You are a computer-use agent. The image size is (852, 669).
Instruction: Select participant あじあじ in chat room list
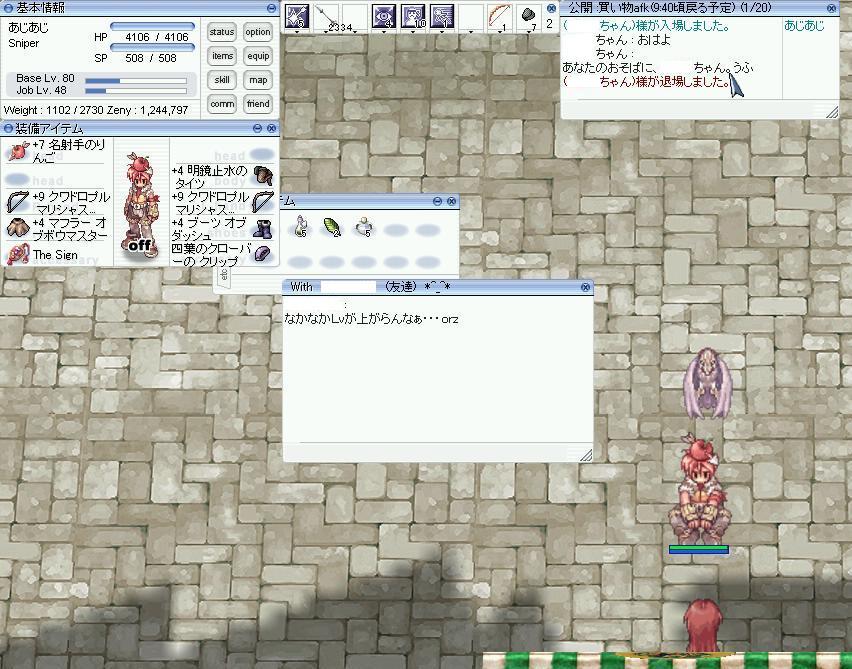point(804,26)
